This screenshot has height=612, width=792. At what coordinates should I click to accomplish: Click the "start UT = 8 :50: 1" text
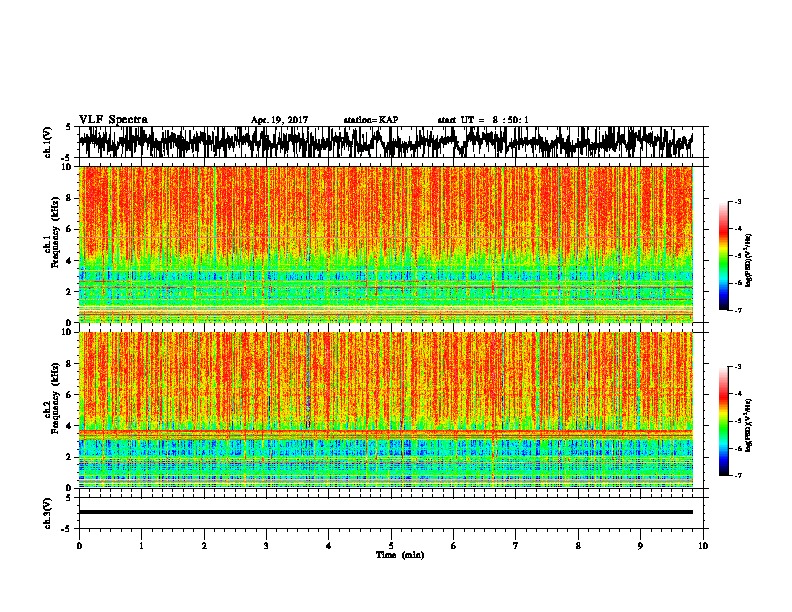483,120
